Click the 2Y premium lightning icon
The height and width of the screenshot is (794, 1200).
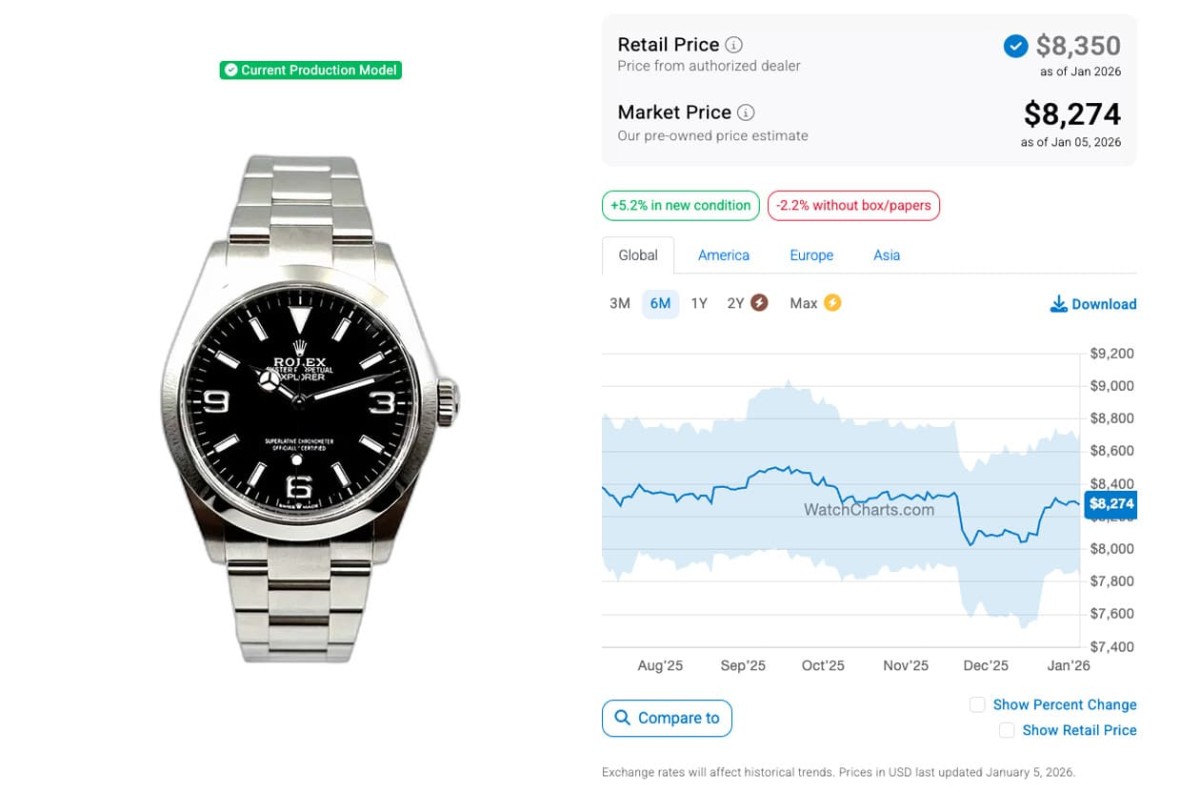click(x=759, y=303)
